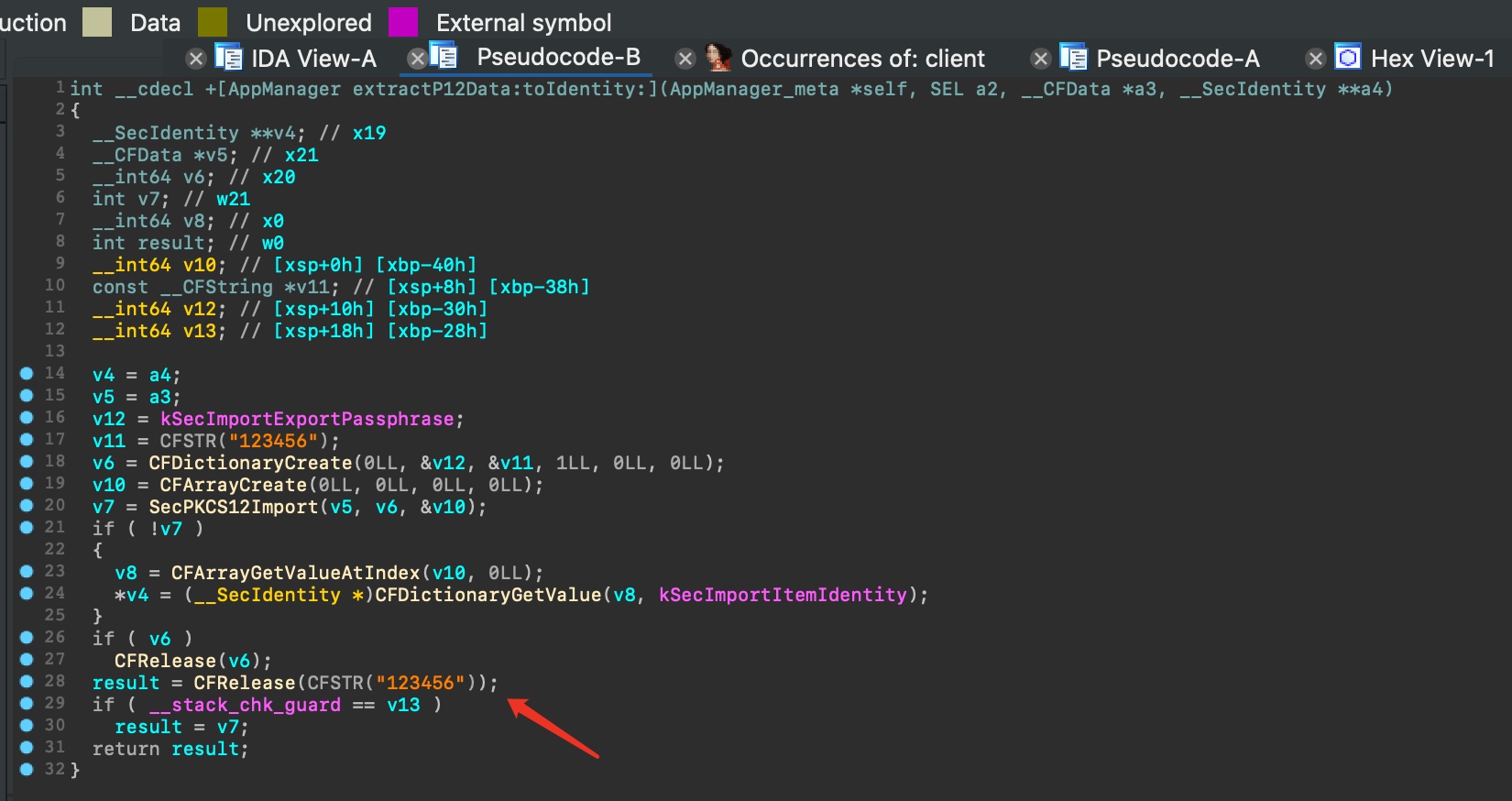Toggle breakpoint dot on line 21
This screenshot has width=1512, height=801.
pyautogui.click(x=27, y=527)
